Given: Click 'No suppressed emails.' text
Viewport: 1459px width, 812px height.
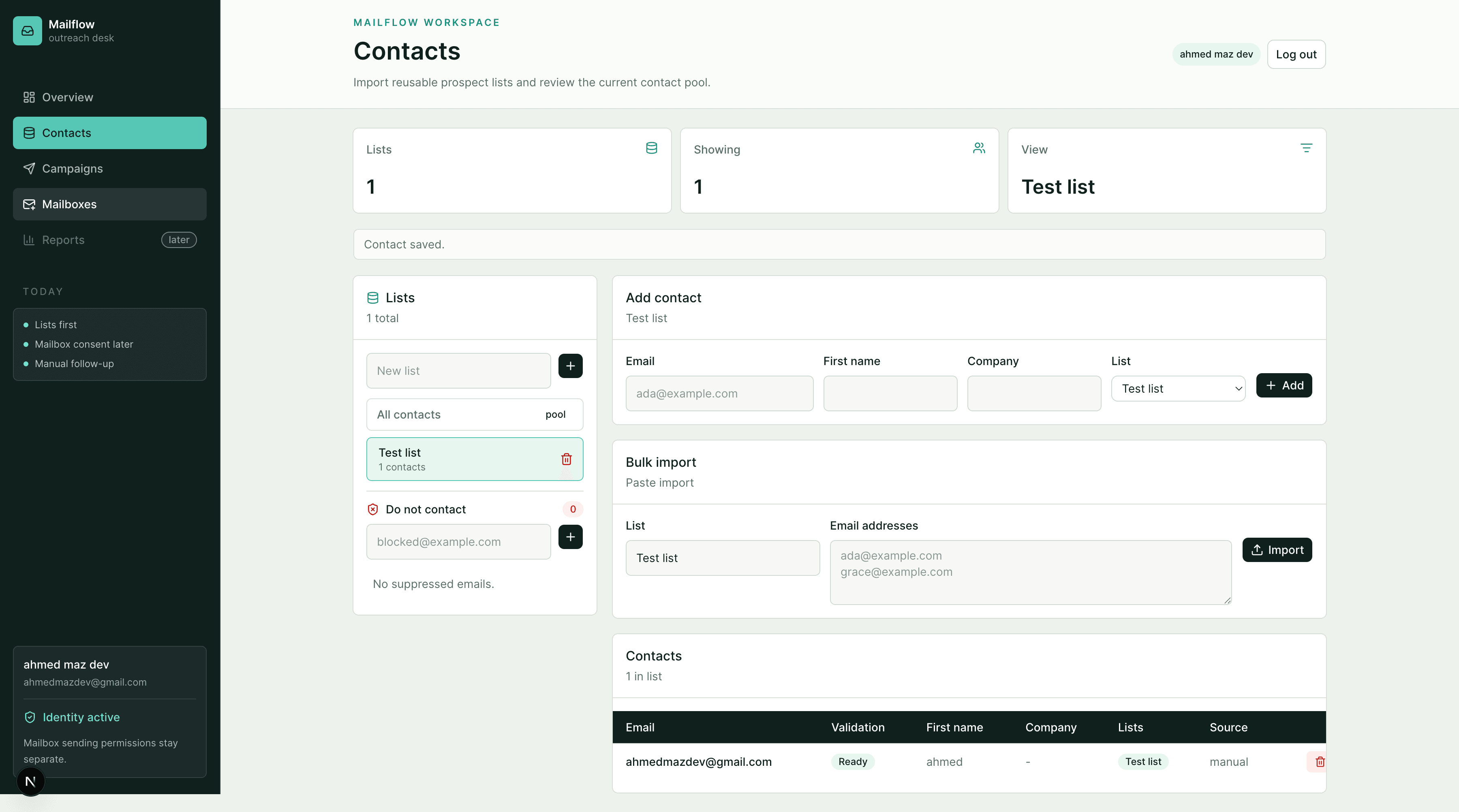Looking at the screenshot, I should (x=433, y=584).
